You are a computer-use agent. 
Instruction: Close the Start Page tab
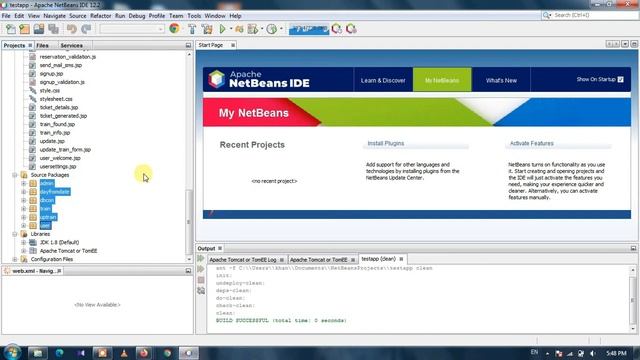pos(233,45)
